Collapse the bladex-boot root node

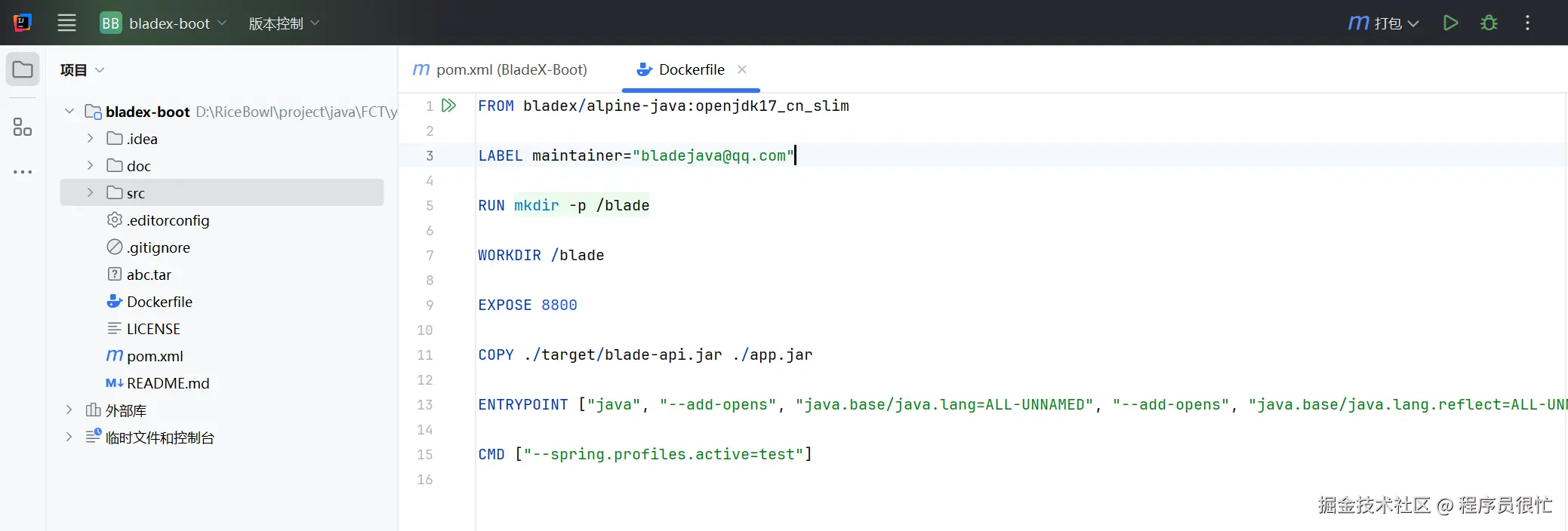point(69,112)
